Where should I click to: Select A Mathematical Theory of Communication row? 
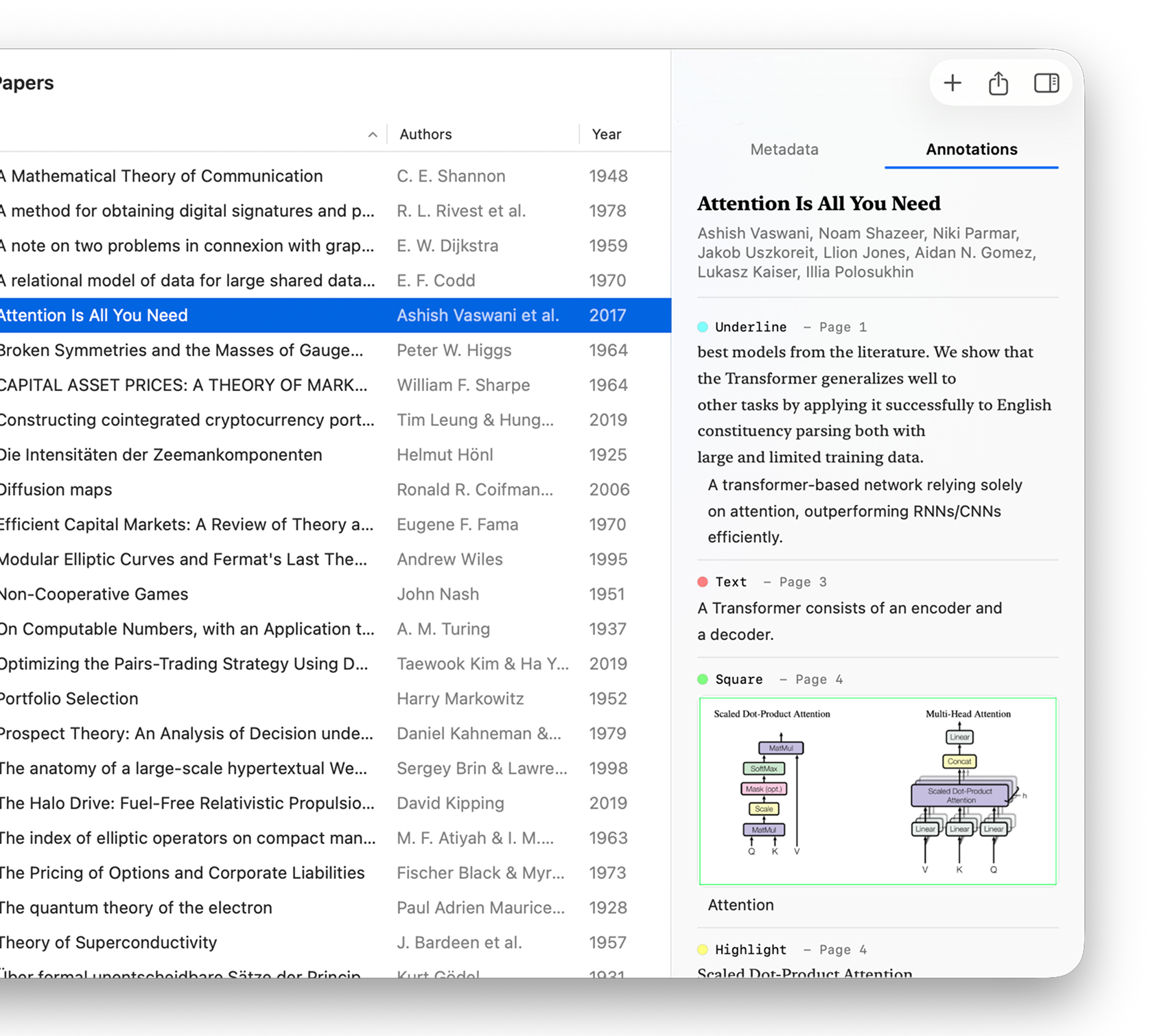(x=335, y=176)
